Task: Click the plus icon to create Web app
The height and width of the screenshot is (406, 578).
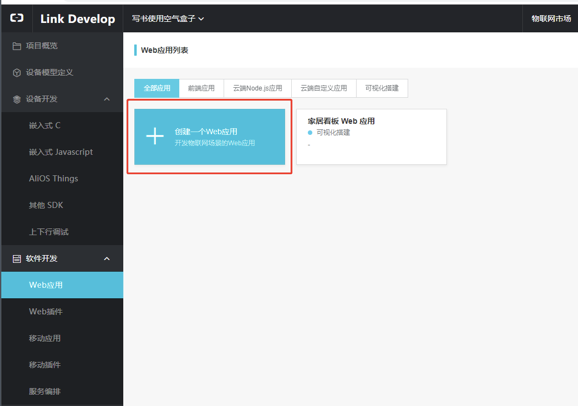Action: (155, 136)
